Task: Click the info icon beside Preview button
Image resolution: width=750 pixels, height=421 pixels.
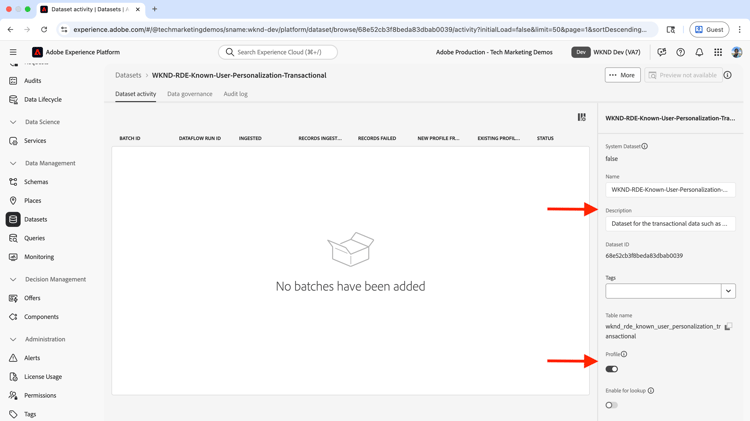Action: pos(728,75)
